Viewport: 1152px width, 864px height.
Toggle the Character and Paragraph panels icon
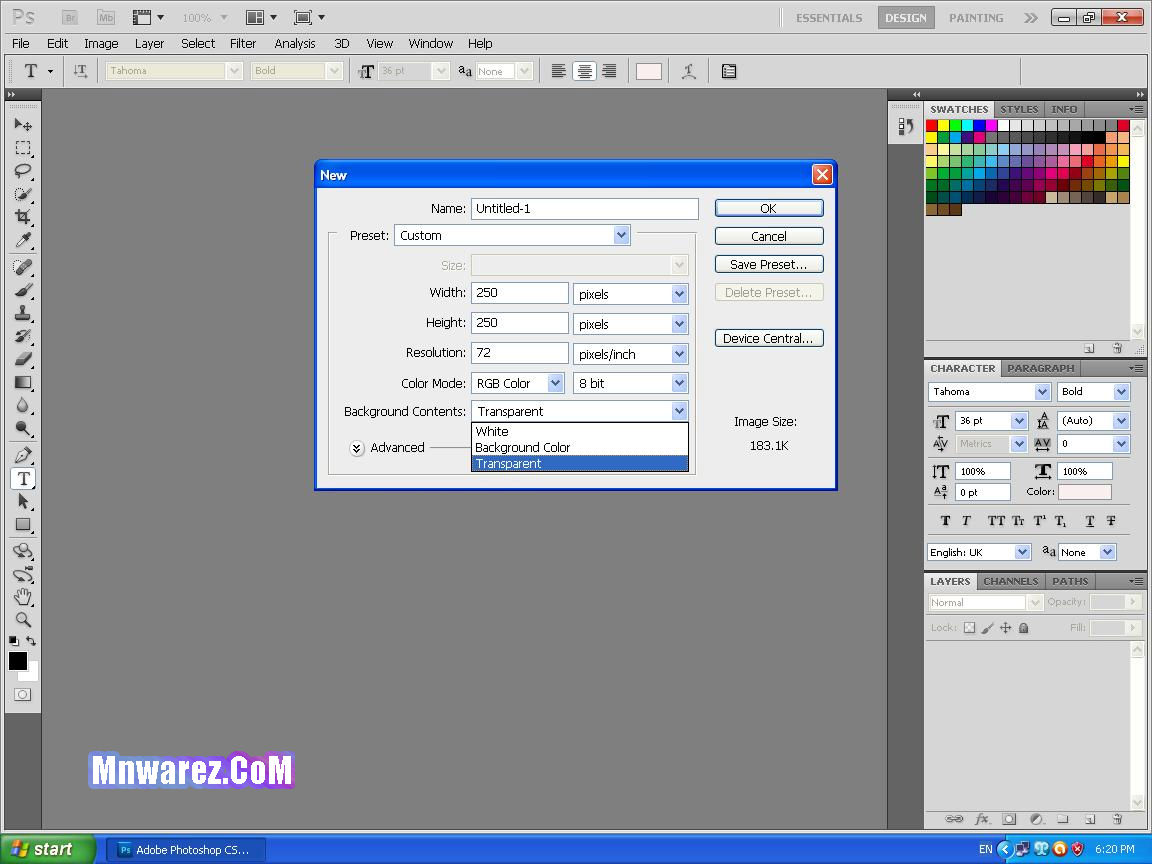pyautogui.click(x=729, y=71)
